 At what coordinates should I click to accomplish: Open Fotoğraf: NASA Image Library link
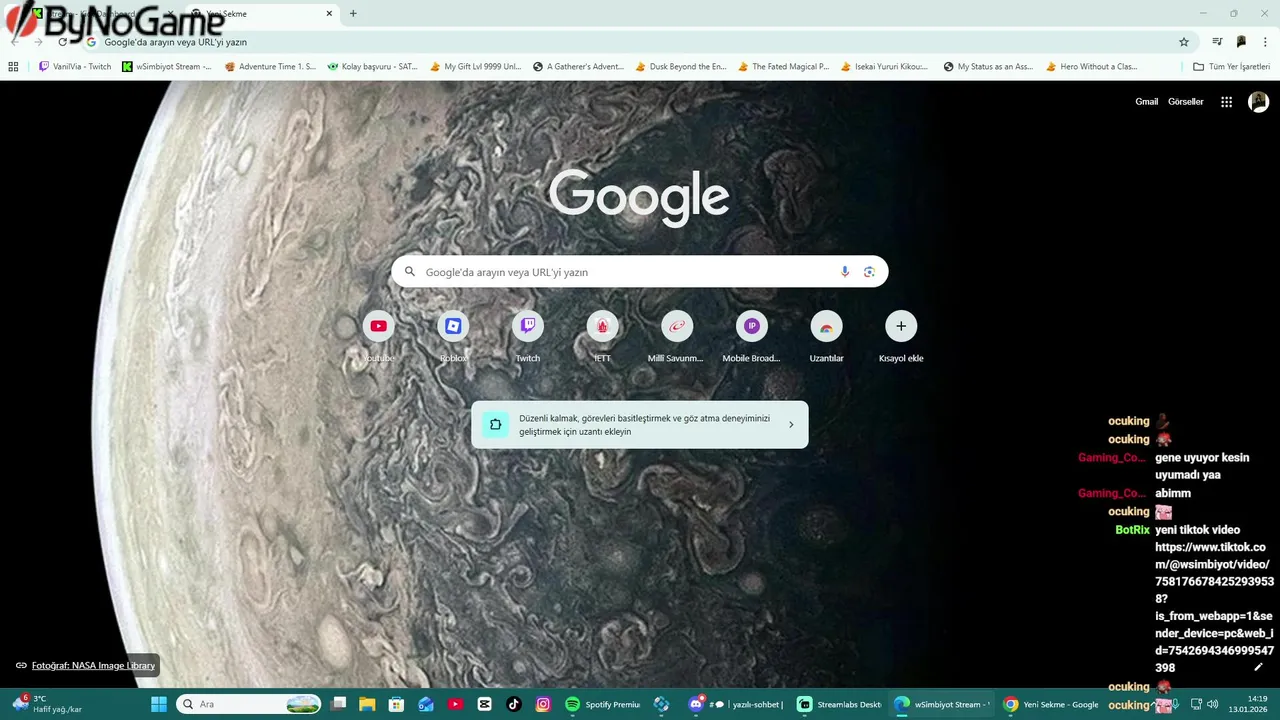click(x=93, y=666)
